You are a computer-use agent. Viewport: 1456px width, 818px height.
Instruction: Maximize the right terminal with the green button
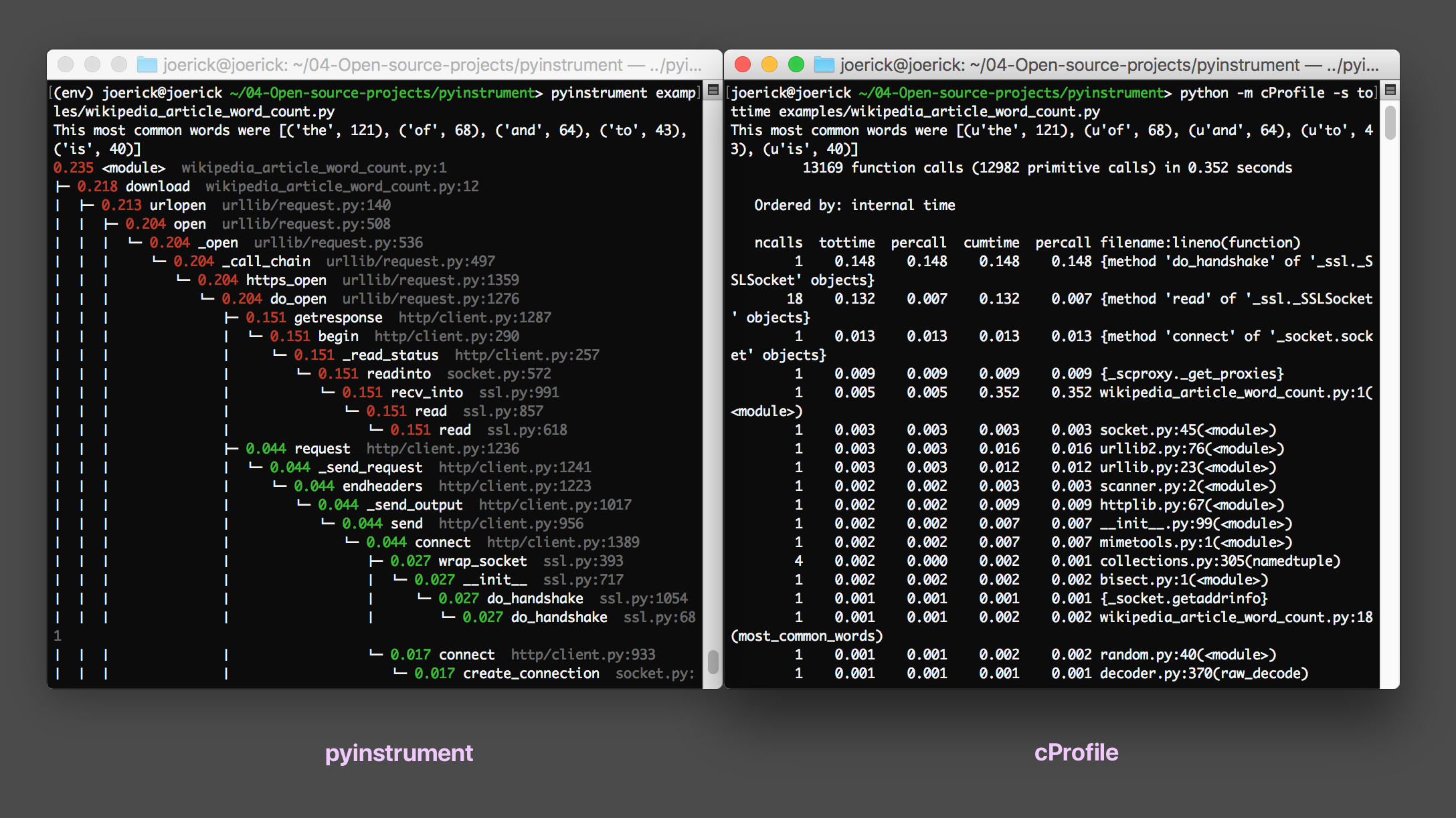[x=796, y=64]
